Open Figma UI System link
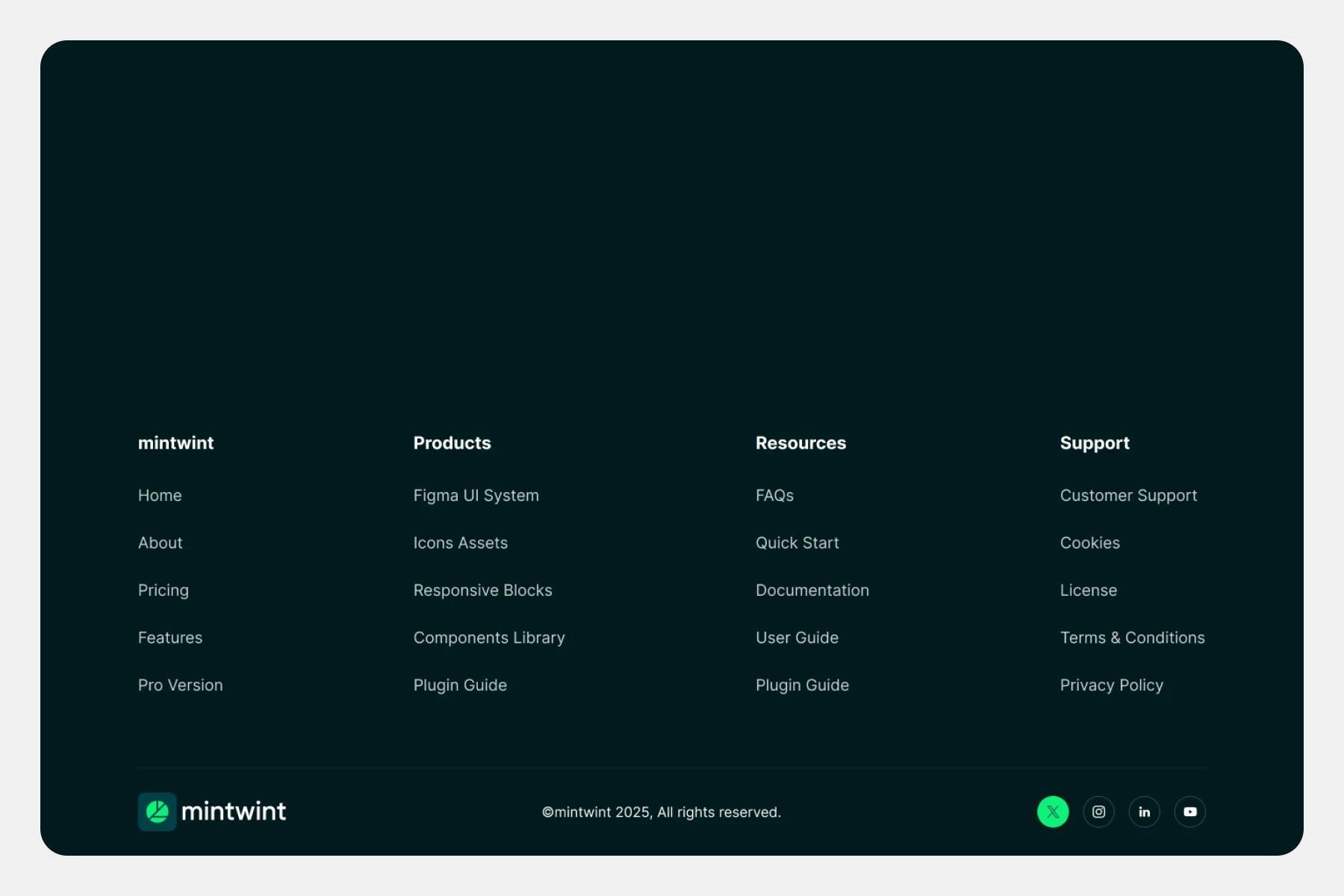The width and height of the screenshot is (1344, 896). (x=476, y=496)
